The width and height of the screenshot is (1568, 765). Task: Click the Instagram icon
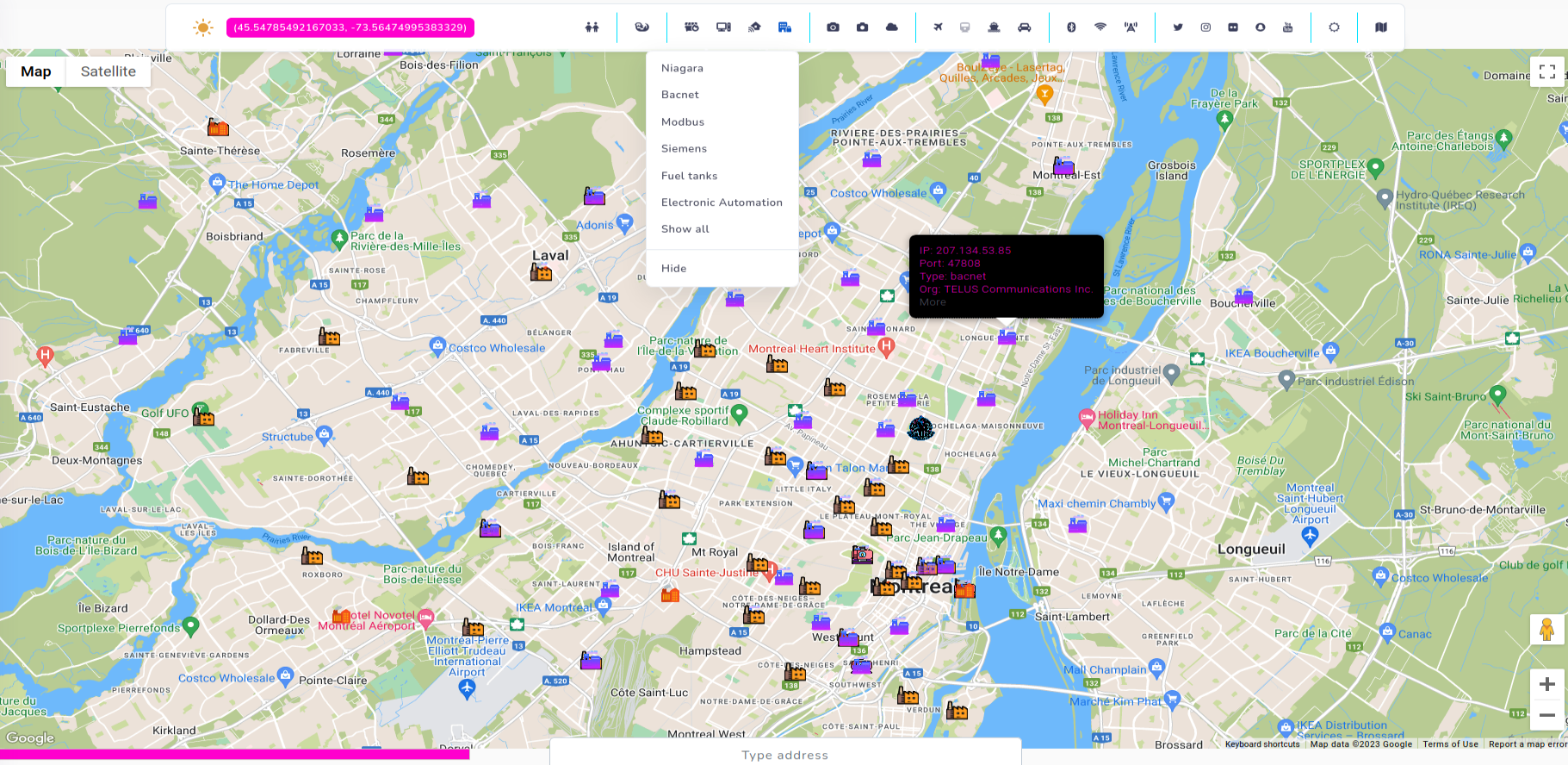coord(1205,28)
